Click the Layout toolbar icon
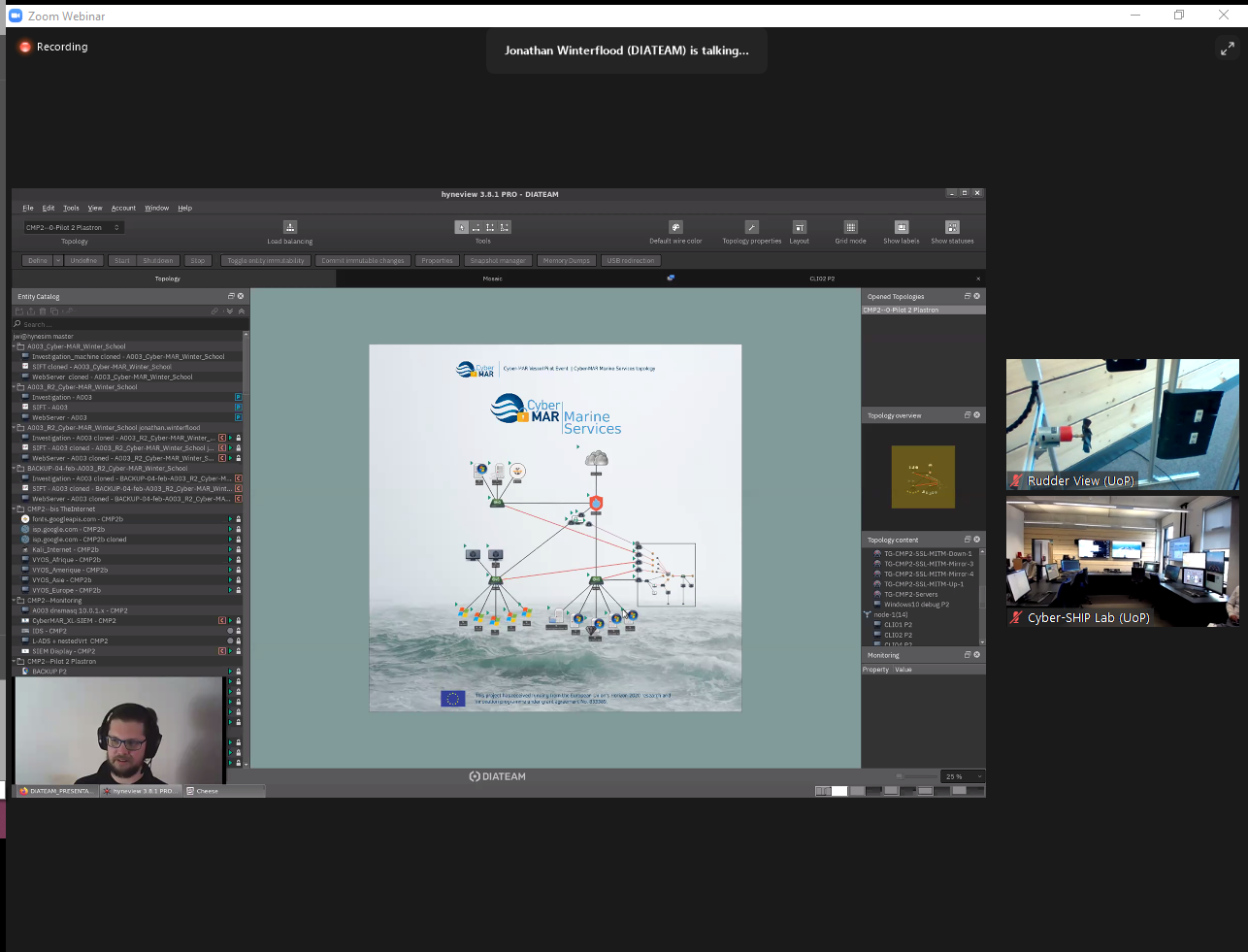 (x=799, y=227)
